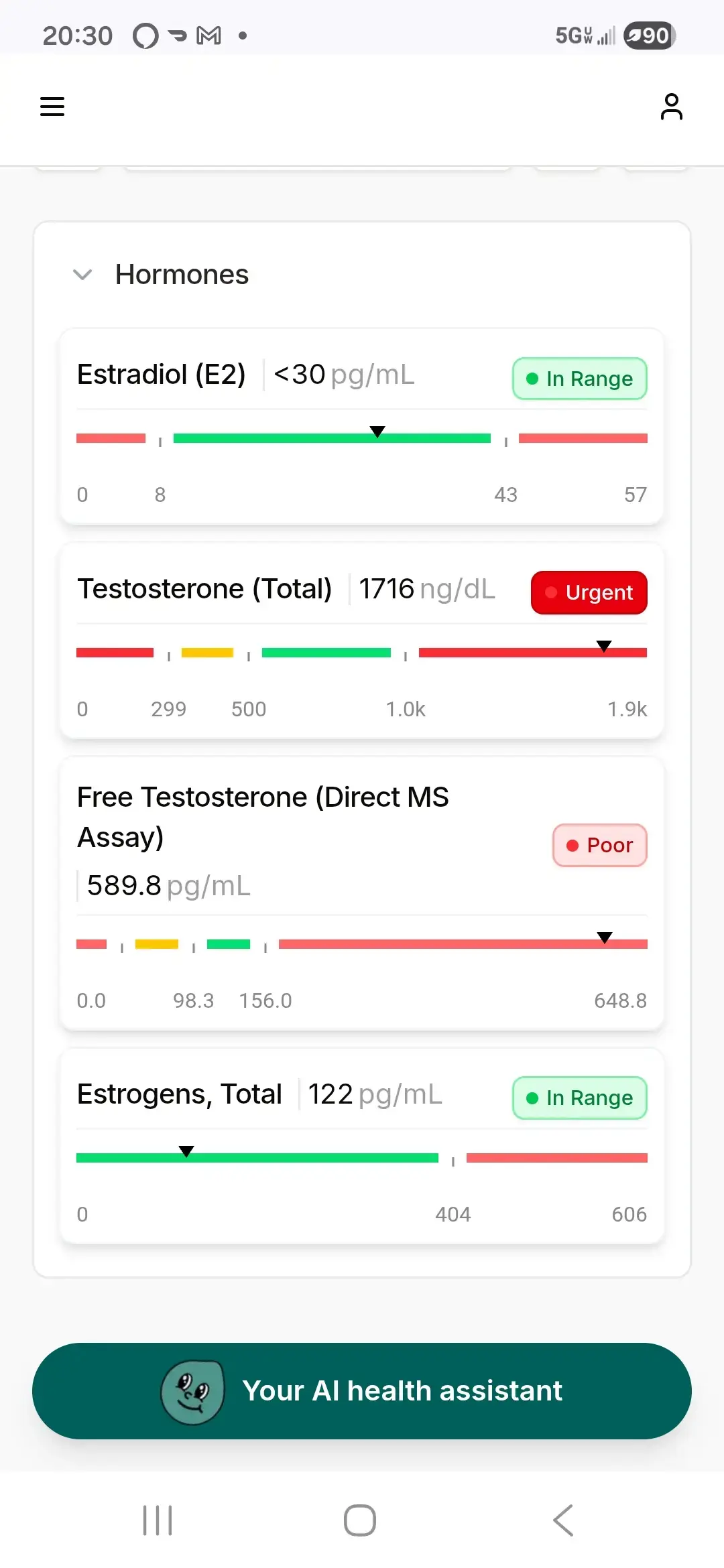Screen dimensions: 724x1568
Task: Click the Estradiol range marker triangle
Action: [x=377, y=432]
